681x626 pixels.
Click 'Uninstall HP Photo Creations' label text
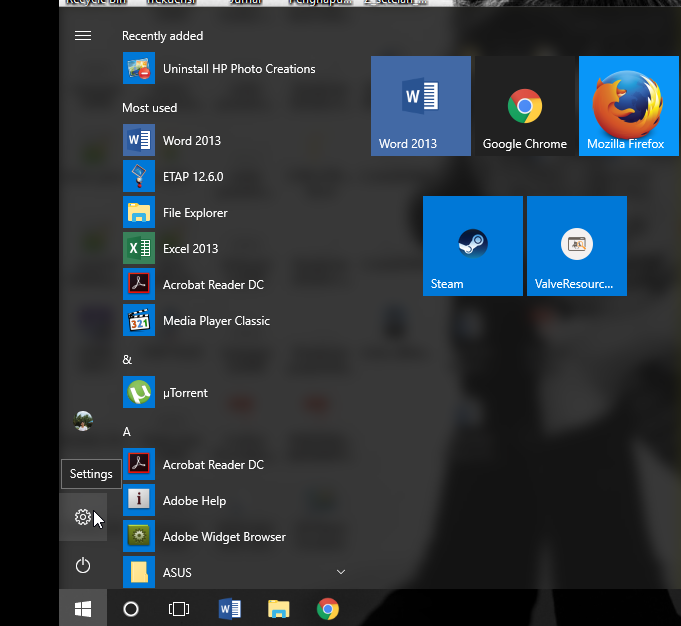click(239, 69)
